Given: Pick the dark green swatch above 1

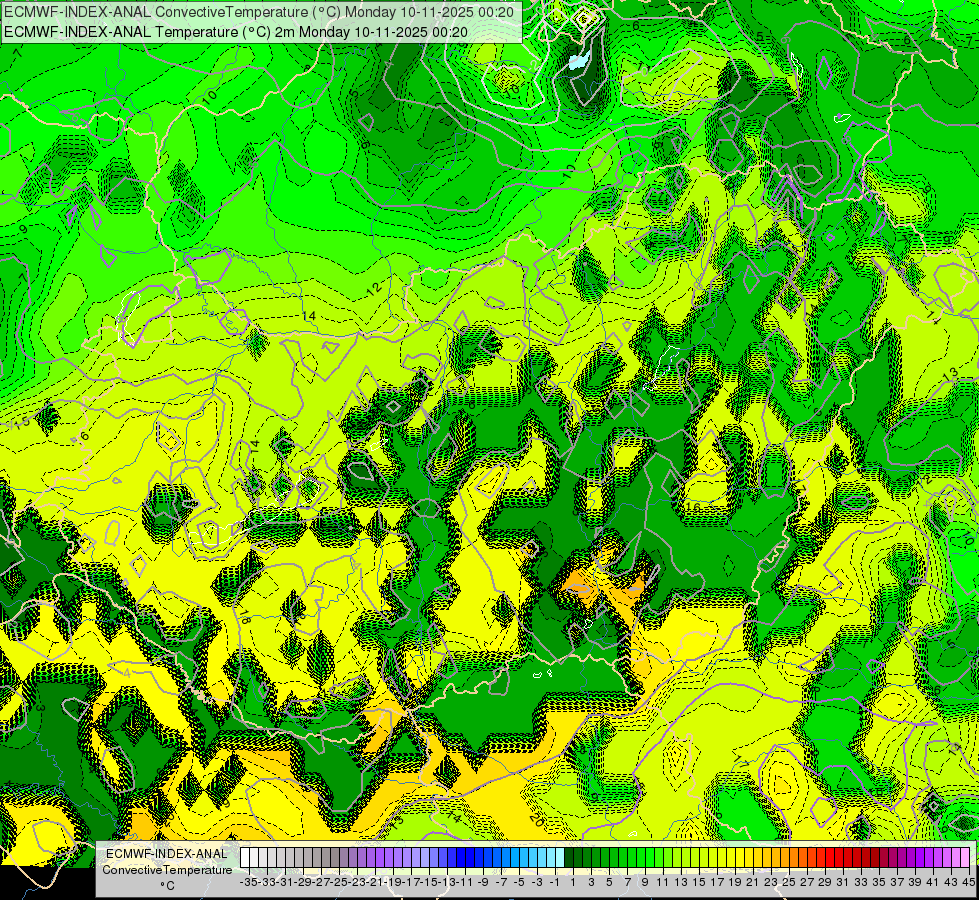Looking at the screenshot, I should [569, 857].
